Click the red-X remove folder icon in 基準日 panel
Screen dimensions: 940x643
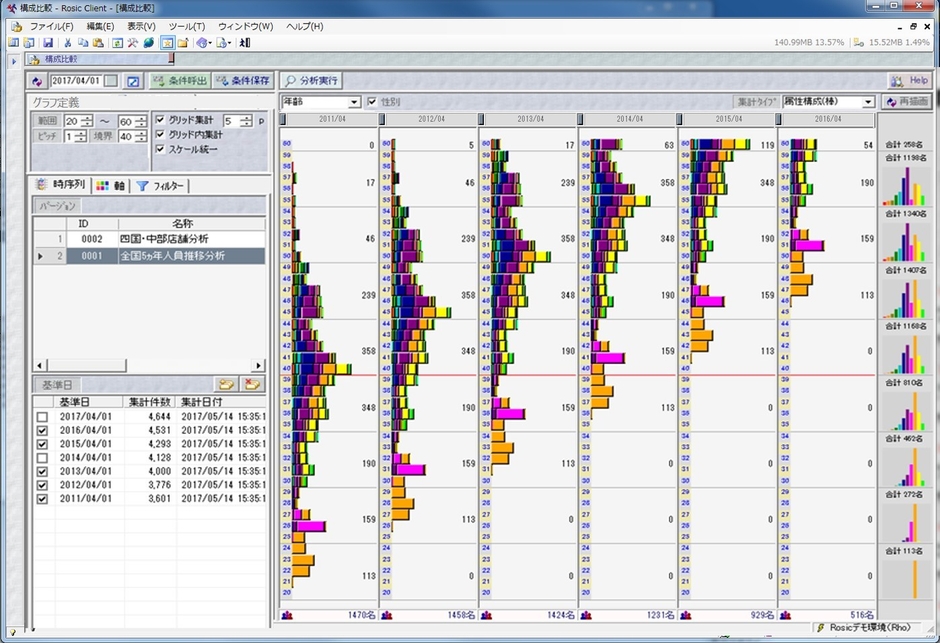coord(252,385)
